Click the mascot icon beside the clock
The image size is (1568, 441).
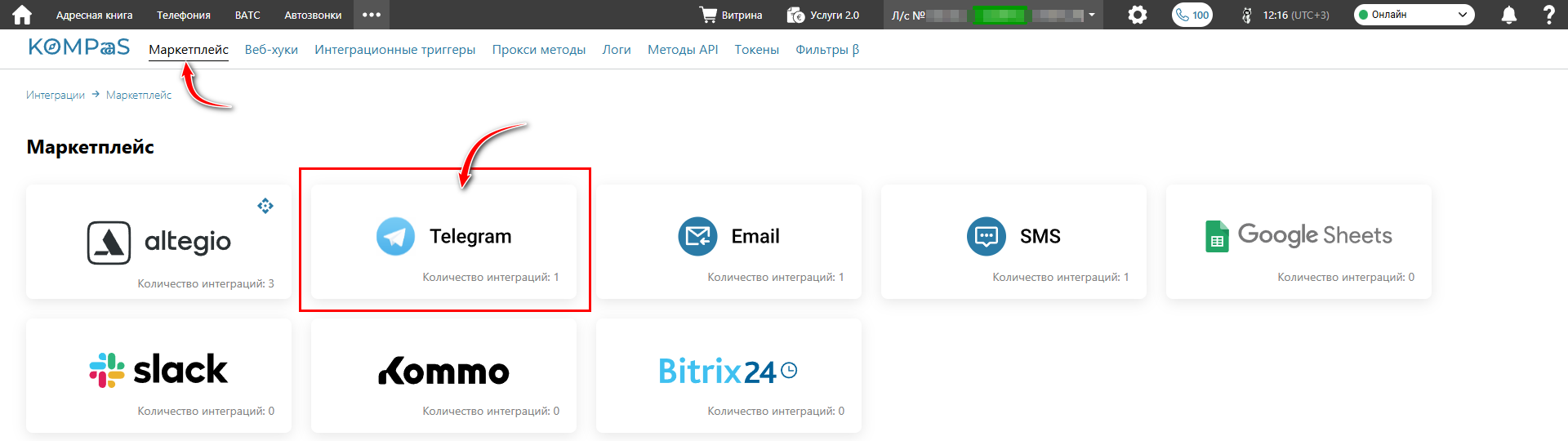1246,15
